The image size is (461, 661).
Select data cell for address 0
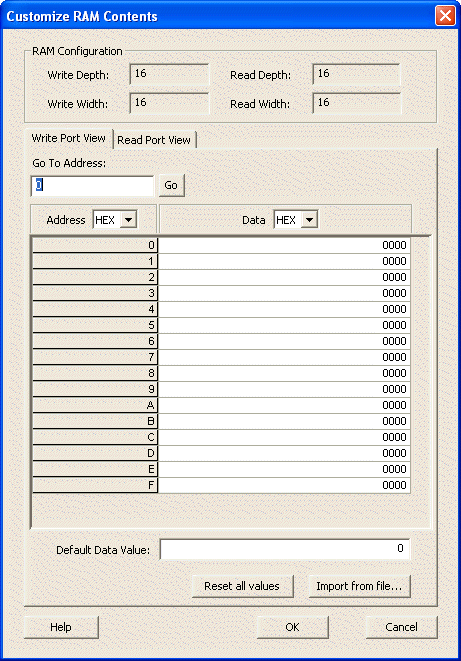pyautogui.click(x=284, y=245)
